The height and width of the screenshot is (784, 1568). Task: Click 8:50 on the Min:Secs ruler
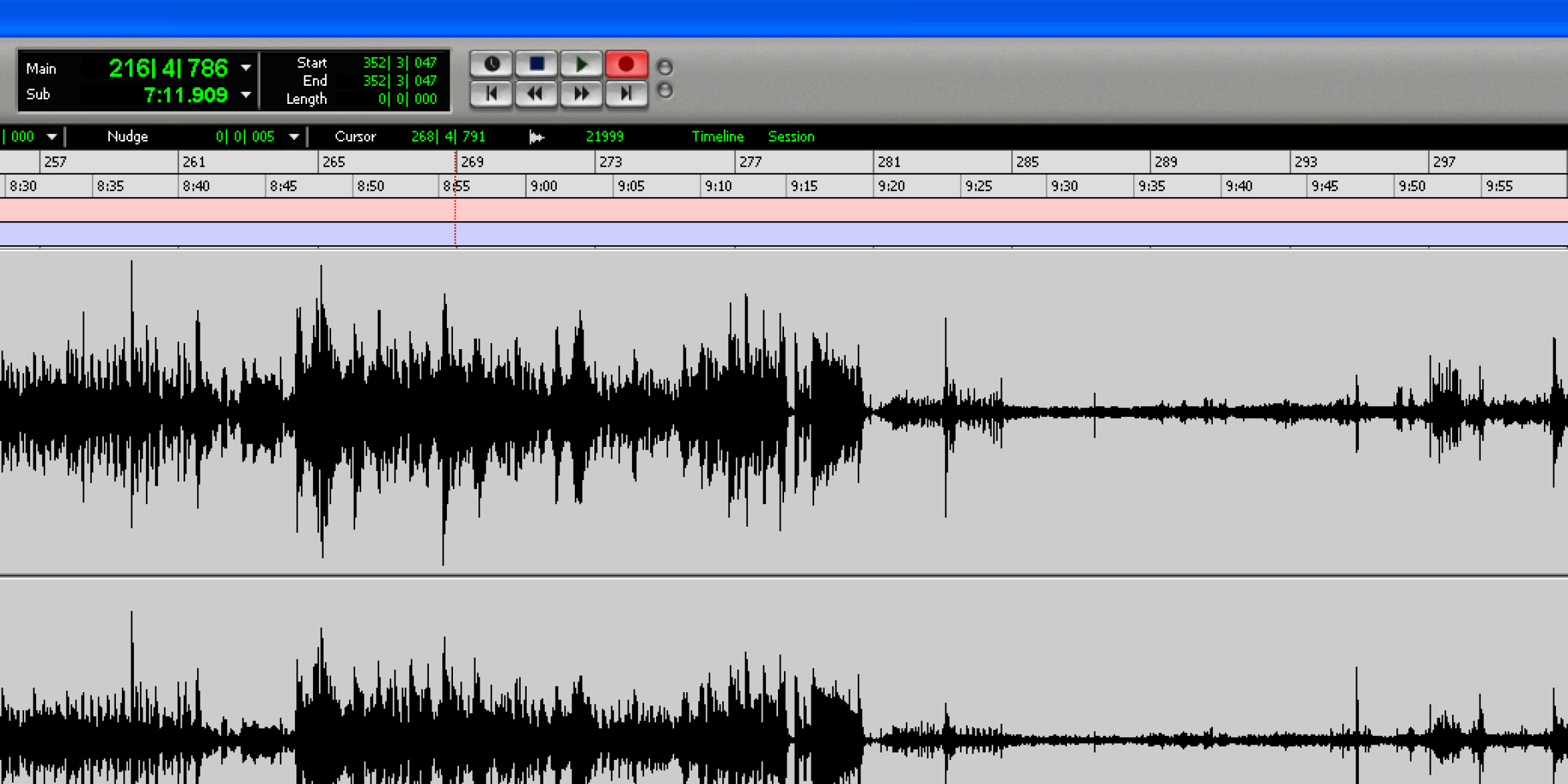371,186
